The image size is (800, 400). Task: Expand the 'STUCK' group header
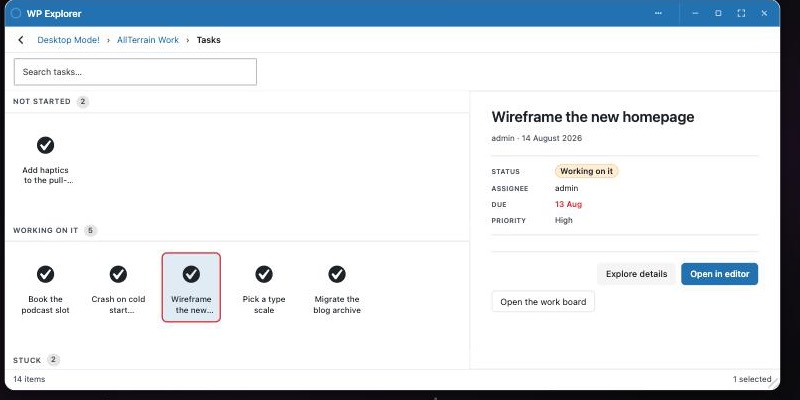click(27, 360)
